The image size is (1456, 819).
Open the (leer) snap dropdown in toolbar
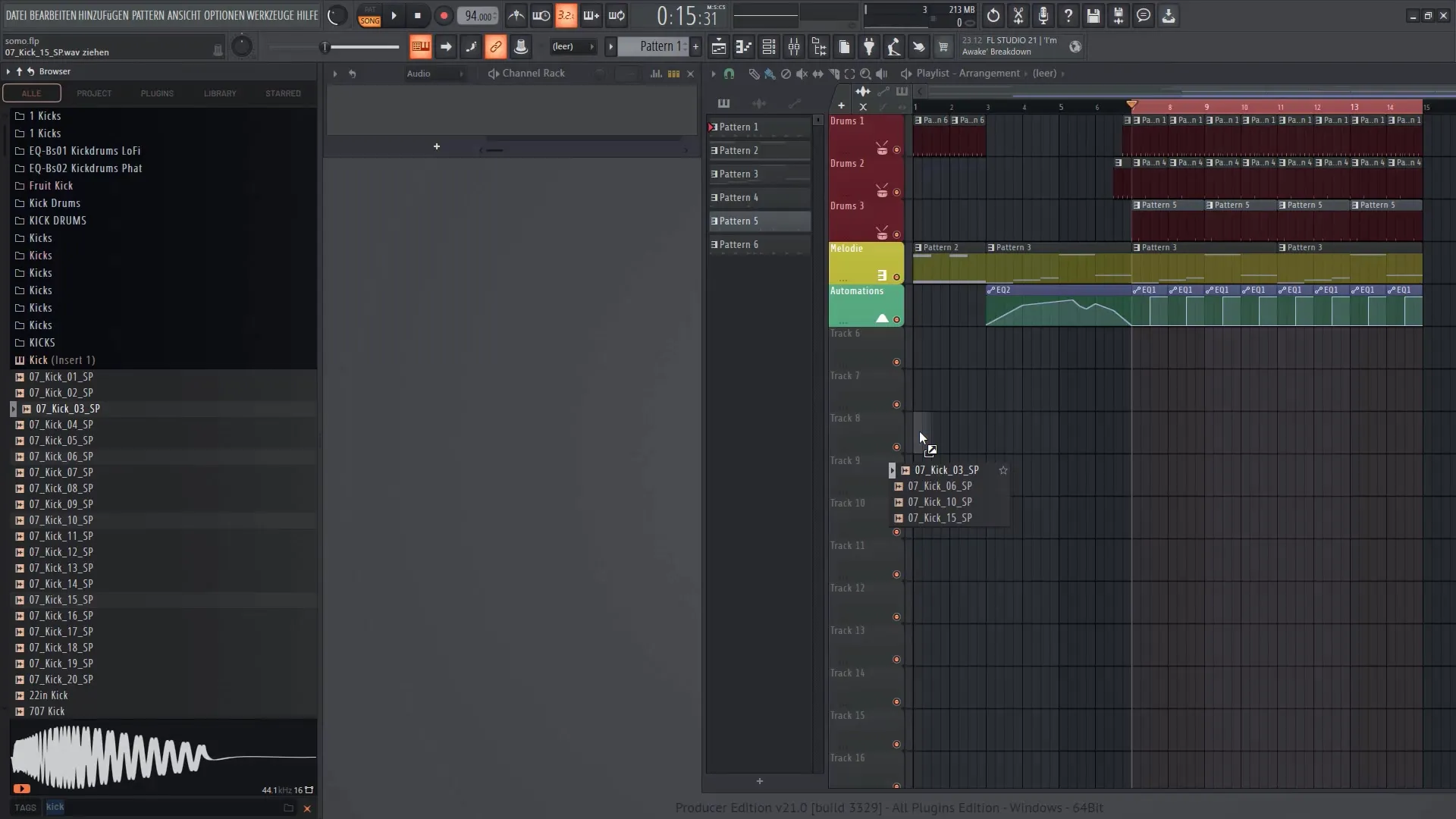pyautogui.click(x=573, y=47)
